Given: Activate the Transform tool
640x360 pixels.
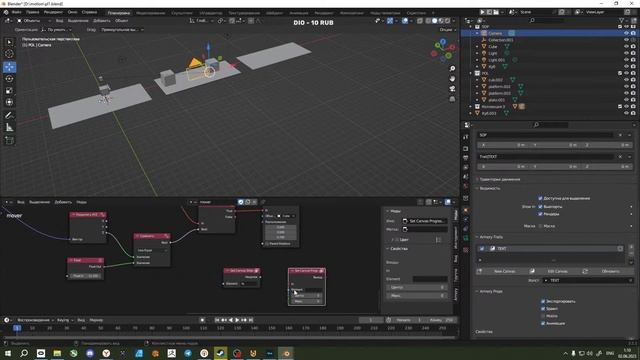Looking at the screenshot, I should [x=9, y=102].
